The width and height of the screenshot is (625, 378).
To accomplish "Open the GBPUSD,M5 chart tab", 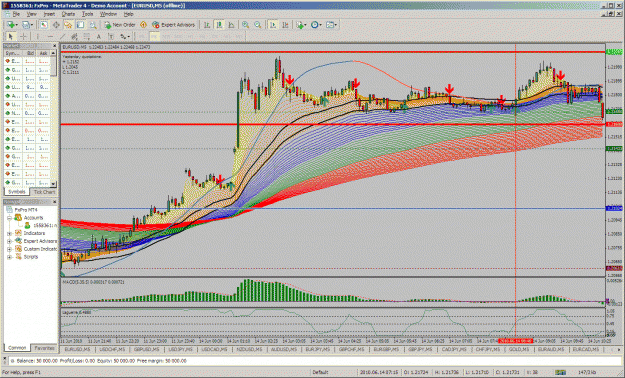I will point(146,349).
